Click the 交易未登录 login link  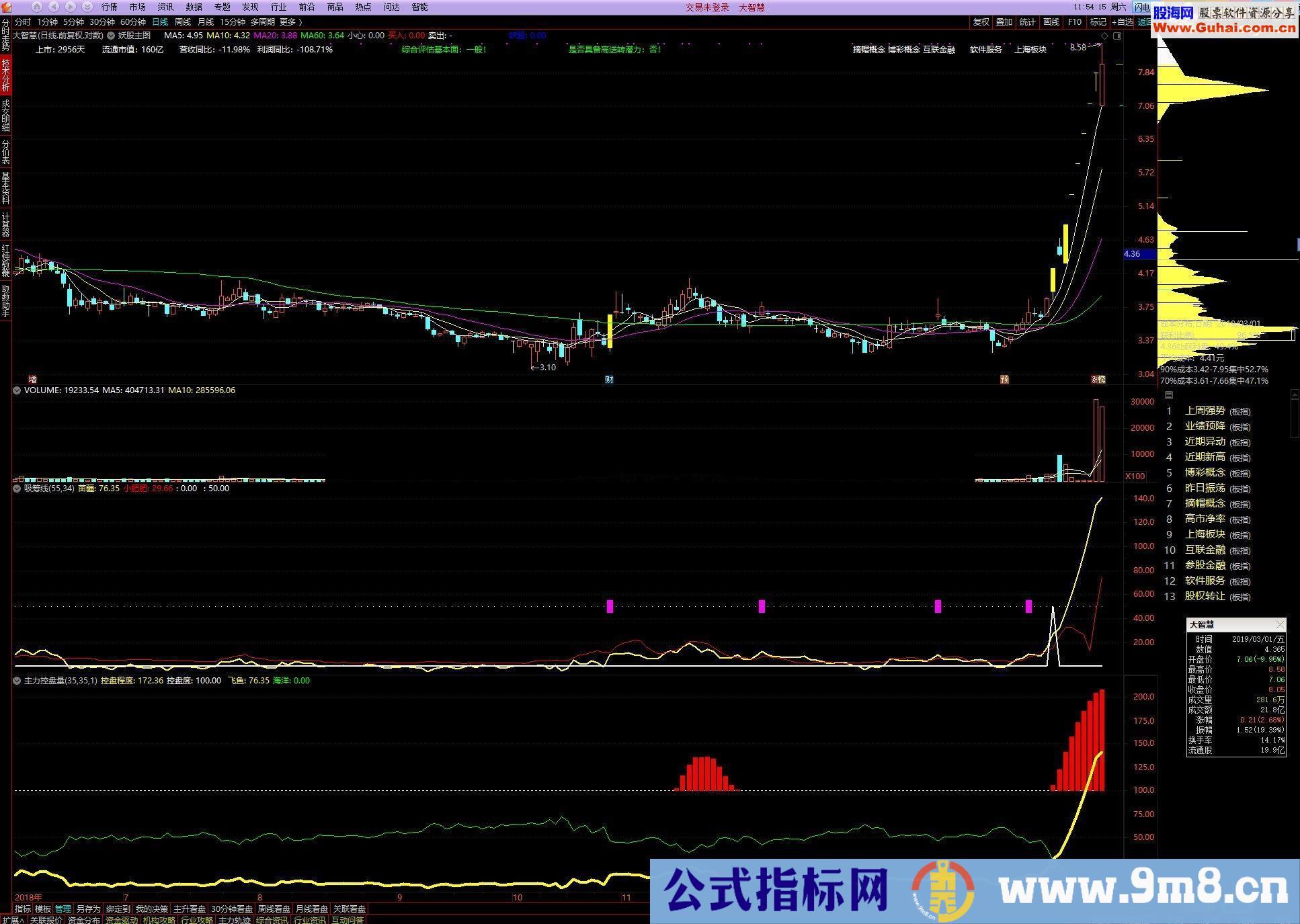(x=707, y=7)
